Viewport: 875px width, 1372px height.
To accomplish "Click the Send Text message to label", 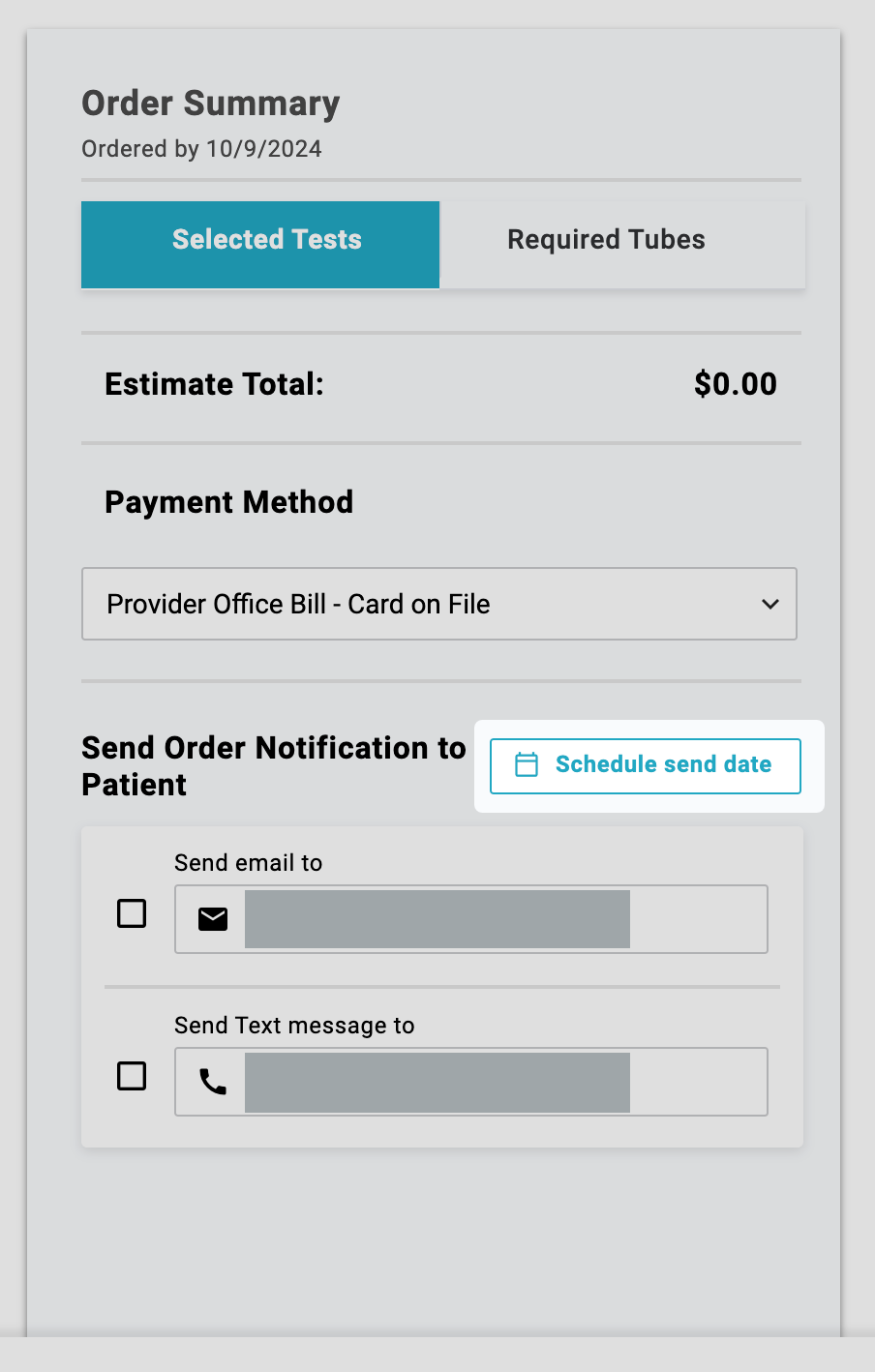I will tap(294, 1026).
